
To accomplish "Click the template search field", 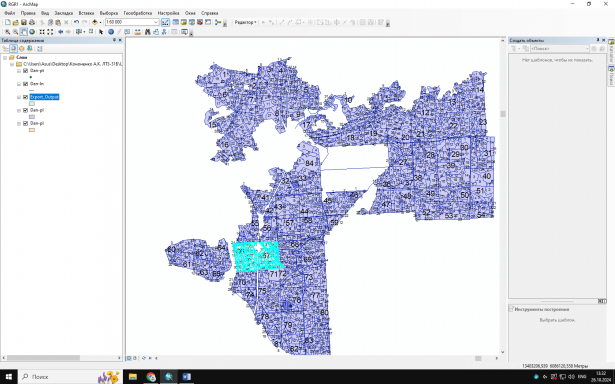I will (x=560, y=49).
